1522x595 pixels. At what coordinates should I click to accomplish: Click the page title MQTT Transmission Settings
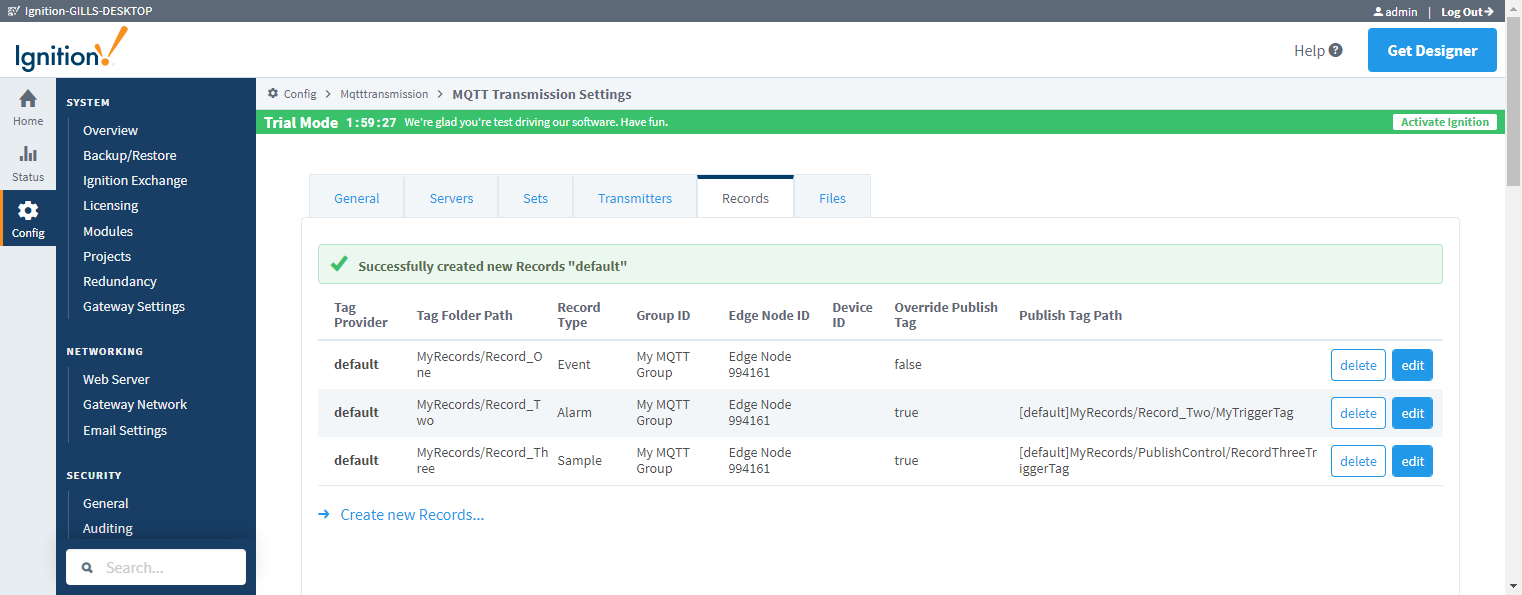coord(542,94)
